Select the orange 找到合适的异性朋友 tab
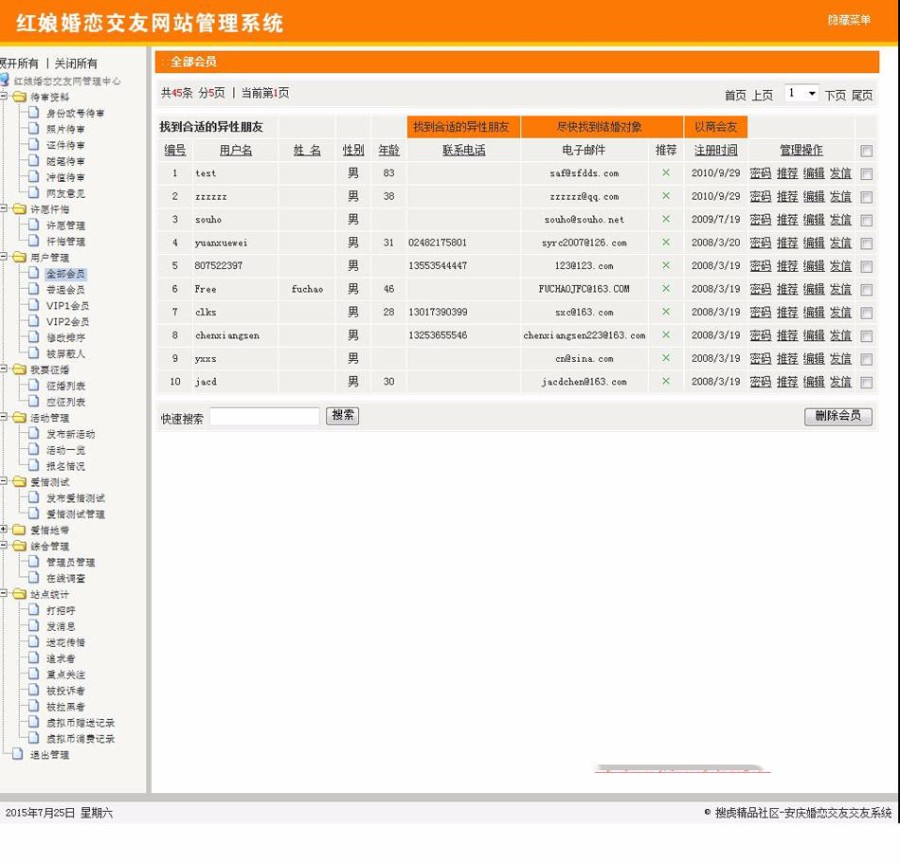This screenshot has width=900, height=864. [x=463, y=127]
